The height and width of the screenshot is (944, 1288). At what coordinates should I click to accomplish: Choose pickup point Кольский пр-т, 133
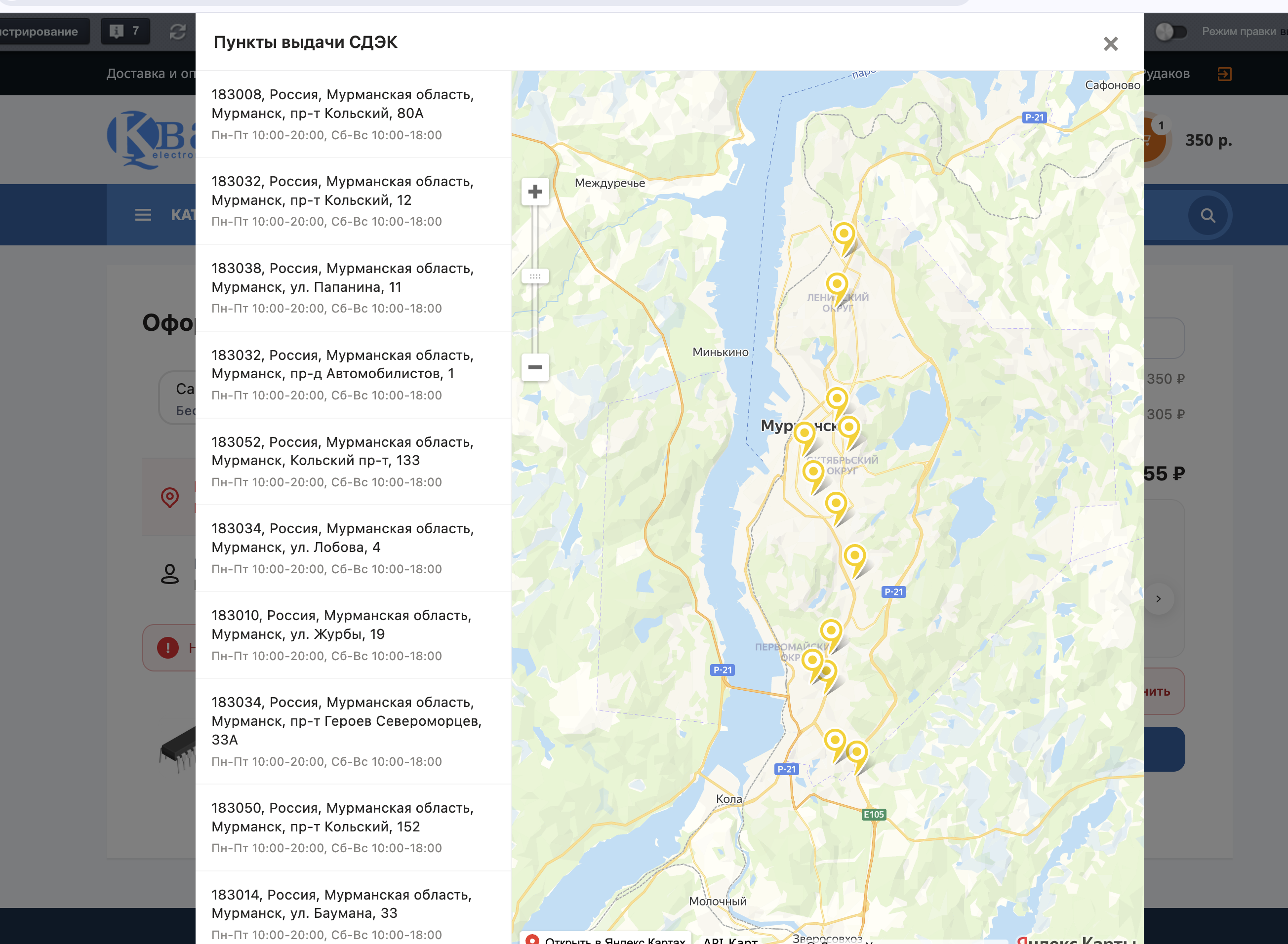pos(353,462)
